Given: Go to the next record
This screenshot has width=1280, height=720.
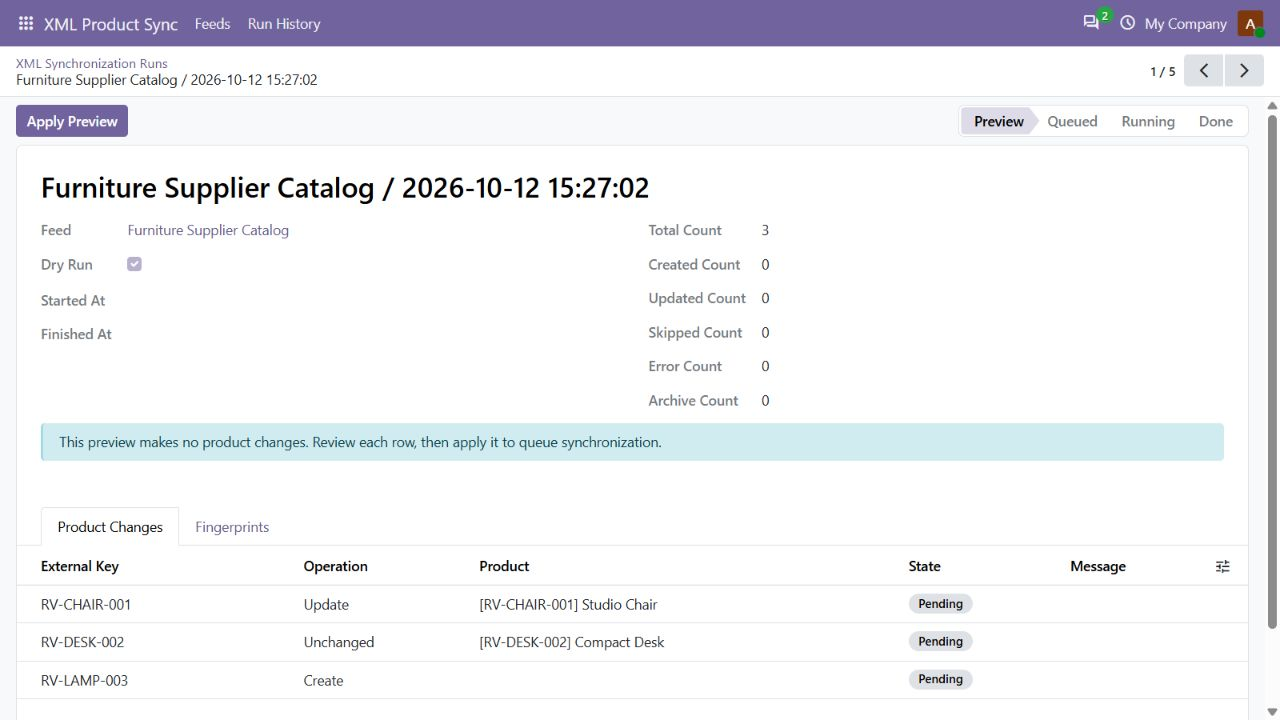Looking at the screenshot, I should coord(1244,71).
